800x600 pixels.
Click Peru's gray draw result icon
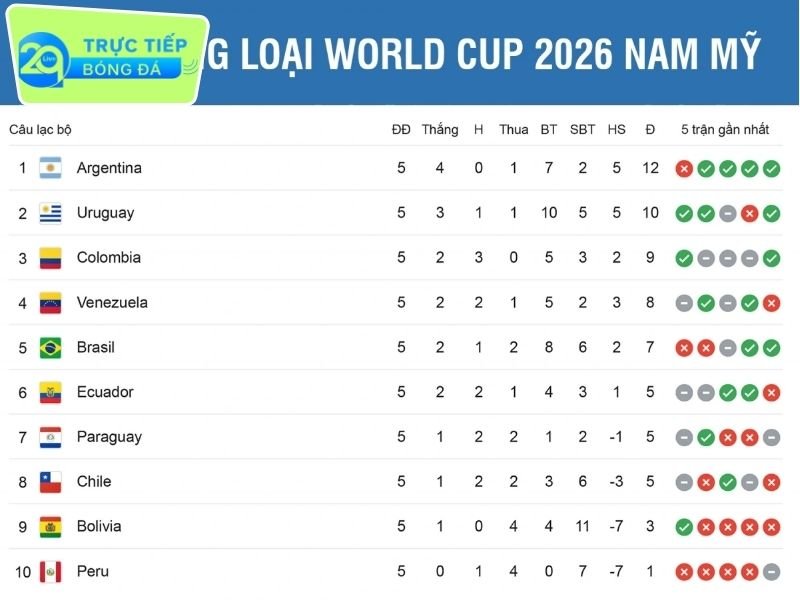point(771,572)
